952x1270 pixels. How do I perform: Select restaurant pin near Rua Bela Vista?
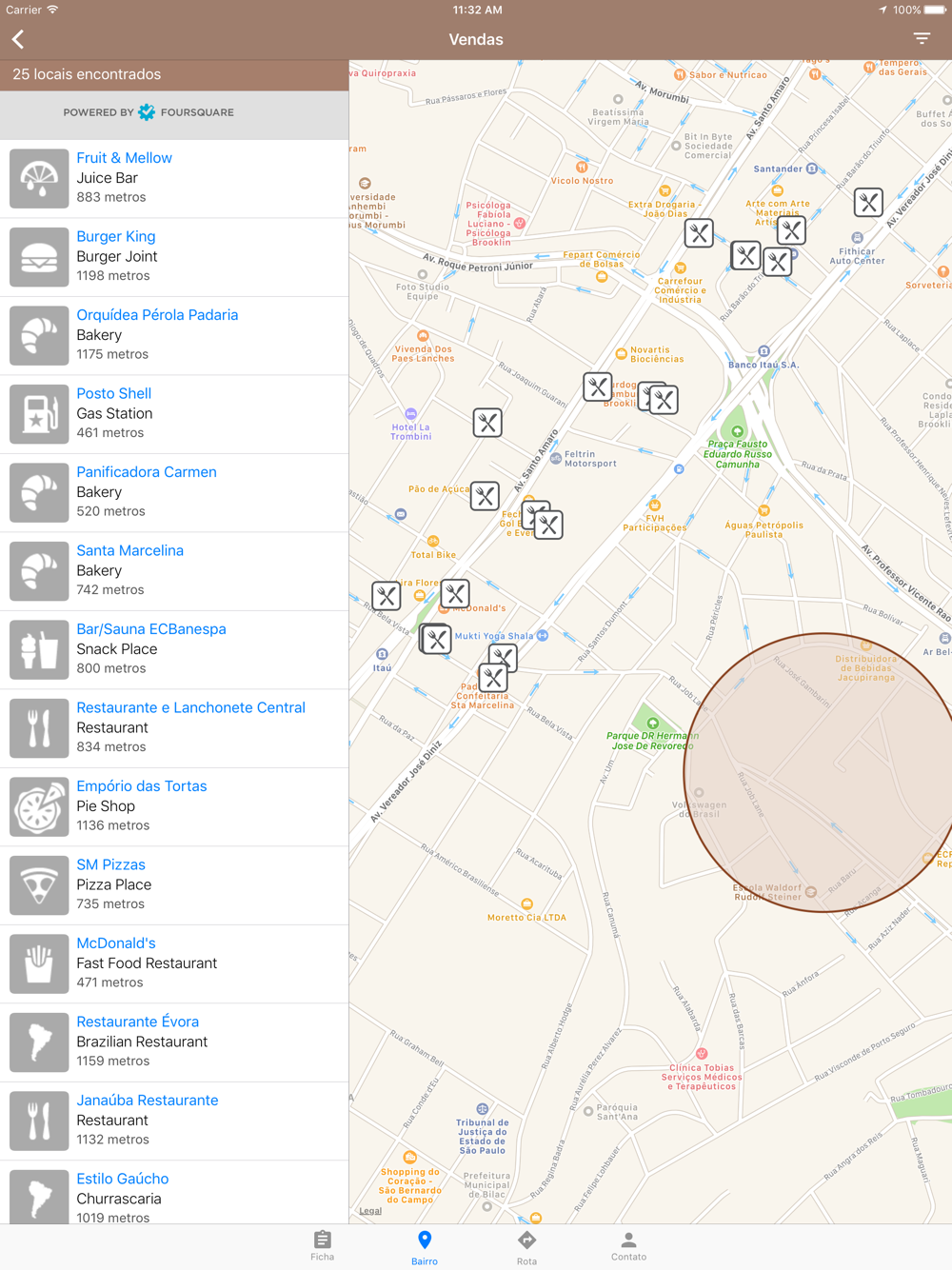pyautogui.click(x=386, y=596)
